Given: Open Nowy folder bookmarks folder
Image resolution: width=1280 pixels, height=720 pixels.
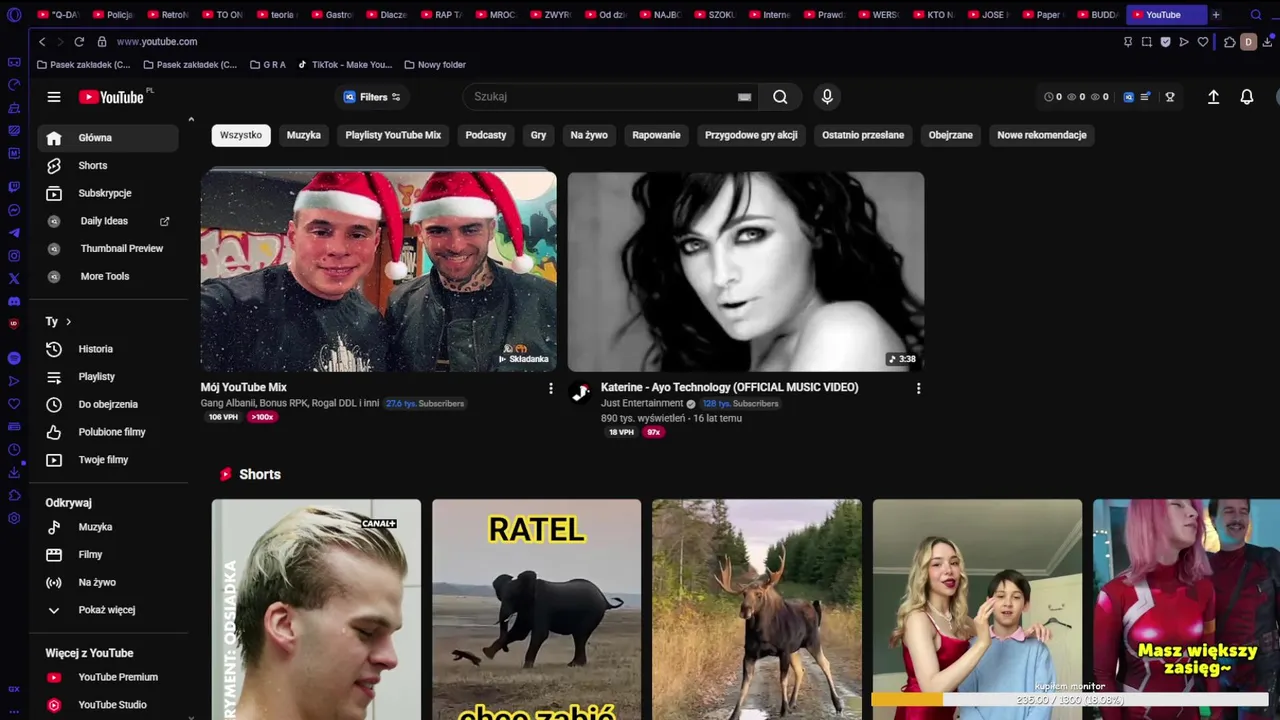Looking at the screenshot, I should tap(435, 65).
